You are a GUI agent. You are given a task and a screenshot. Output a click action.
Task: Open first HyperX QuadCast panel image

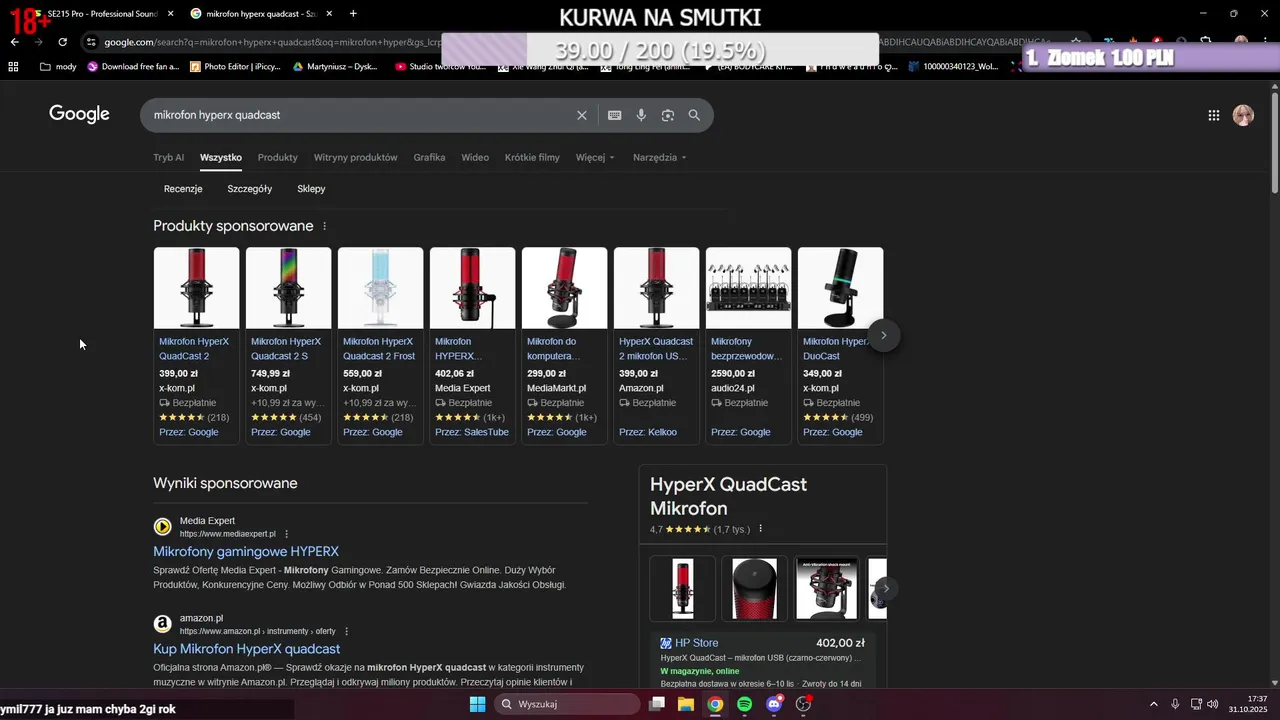pyautogui.click(x=683, y=588)
